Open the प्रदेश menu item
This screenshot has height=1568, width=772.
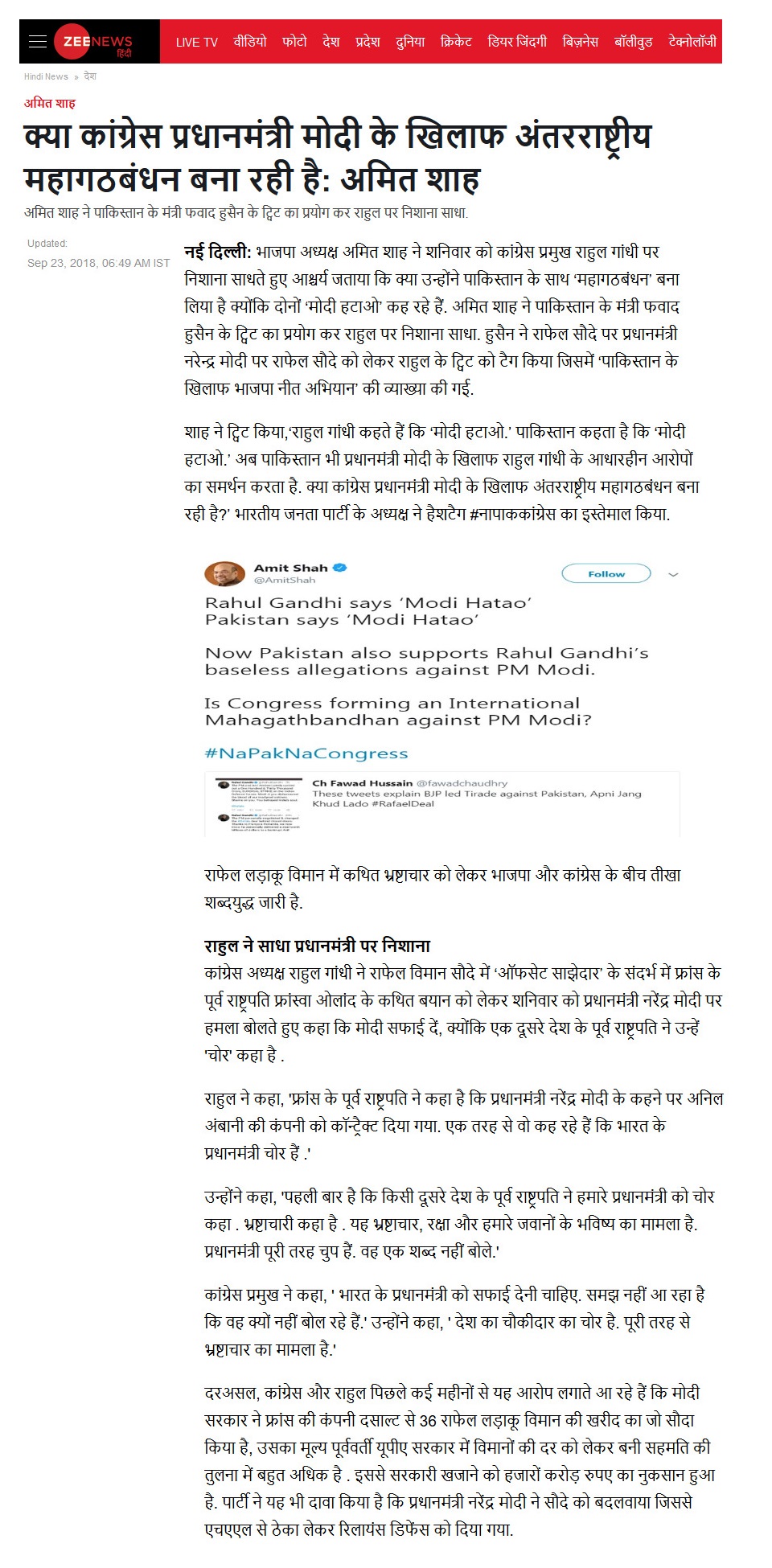pyautogui.click(x=368, y=41)
